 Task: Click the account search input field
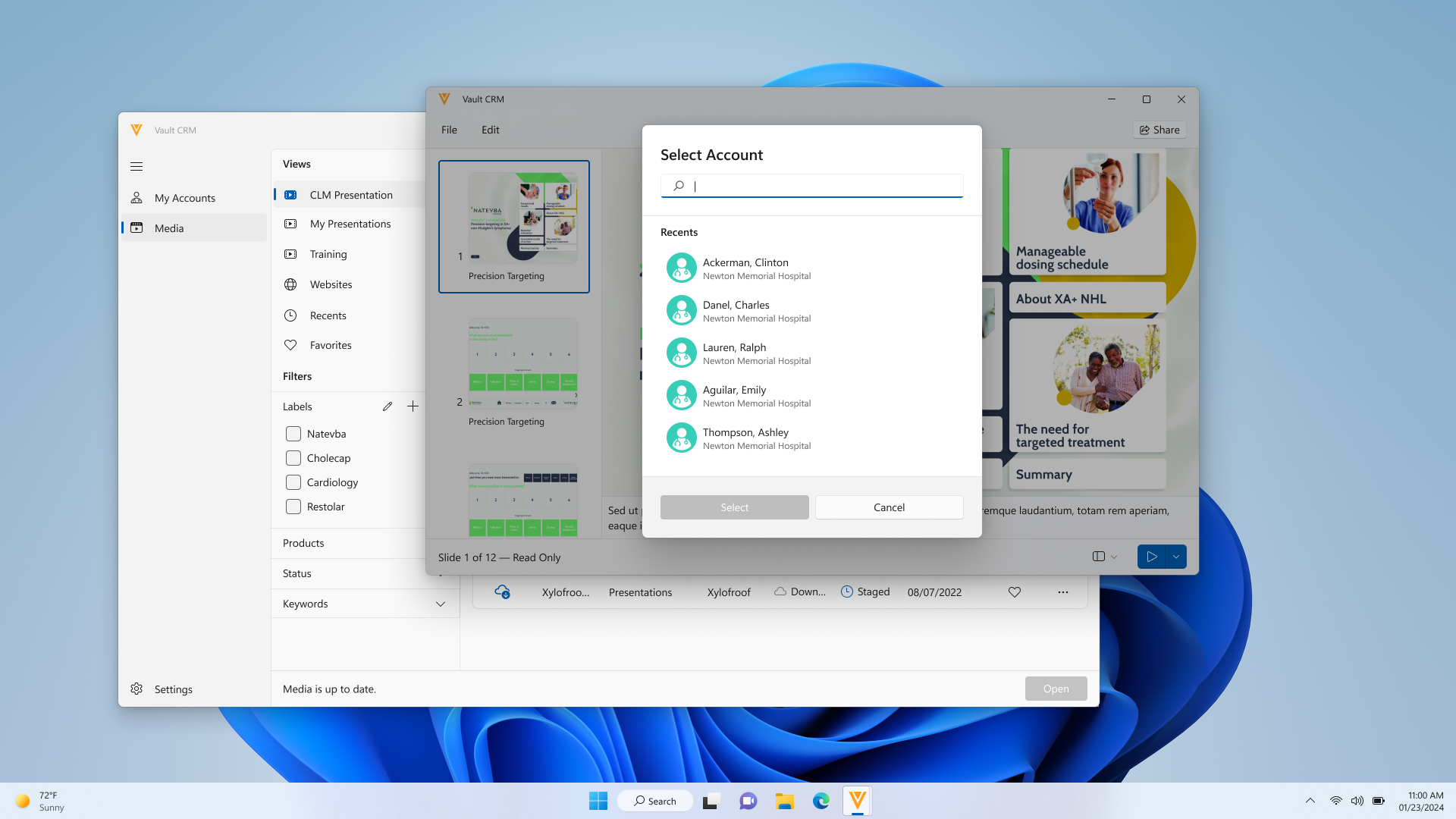823,186
